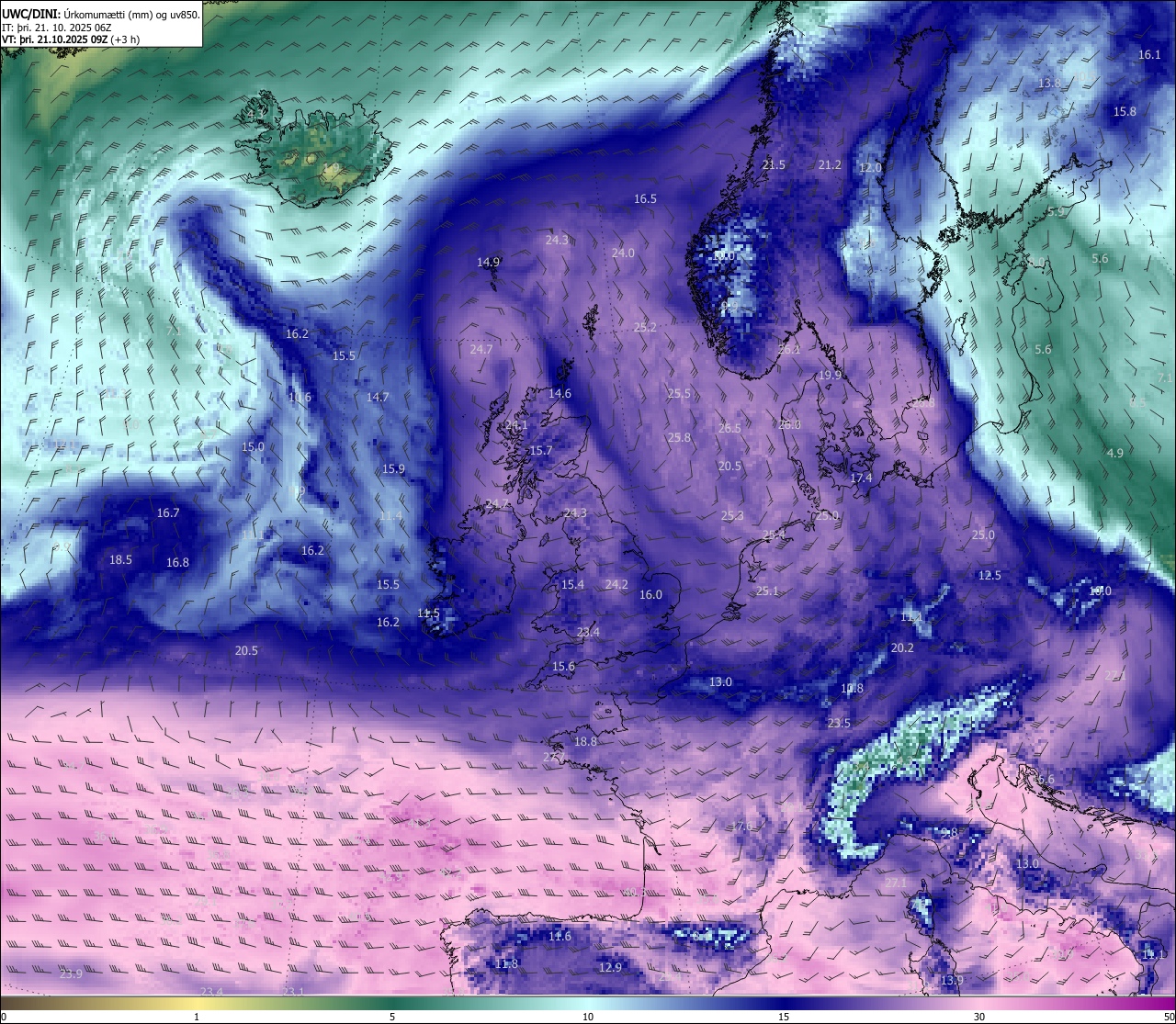Click the value 20.2 on the map
The image size is (1176, 1024).
(902, 648)
